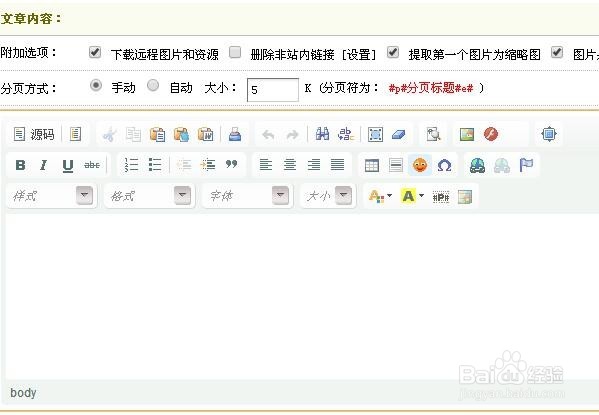599x415 pixels.
Task: Toggle 提取第一个图片为缩略图 checkbox
Action: 393,52
